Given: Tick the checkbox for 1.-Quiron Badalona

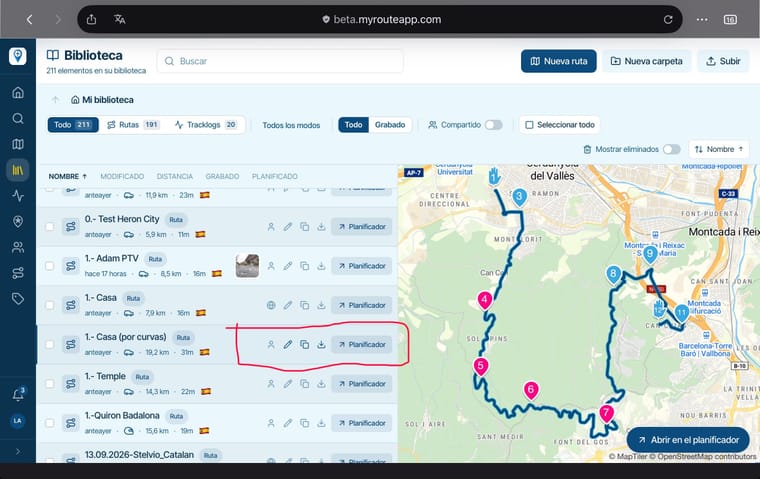Looking at the screenshot, I should [x=49, y=423].
